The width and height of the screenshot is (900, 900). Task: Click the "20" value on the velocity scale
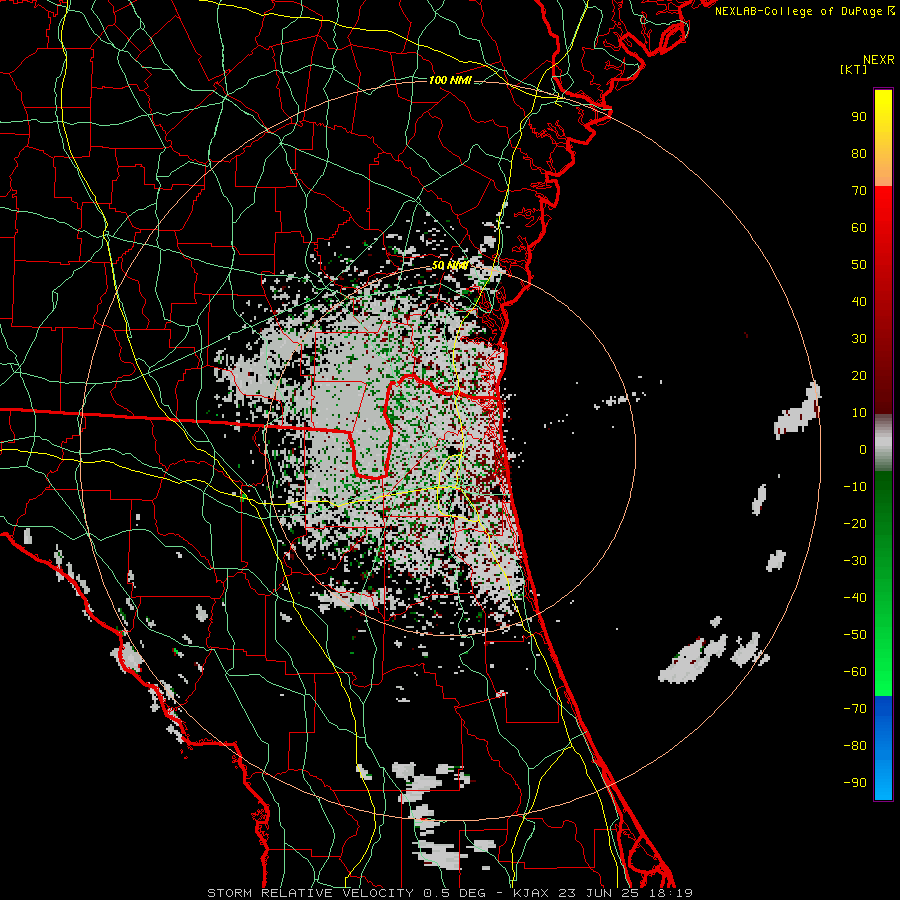(x=859, y=376)
